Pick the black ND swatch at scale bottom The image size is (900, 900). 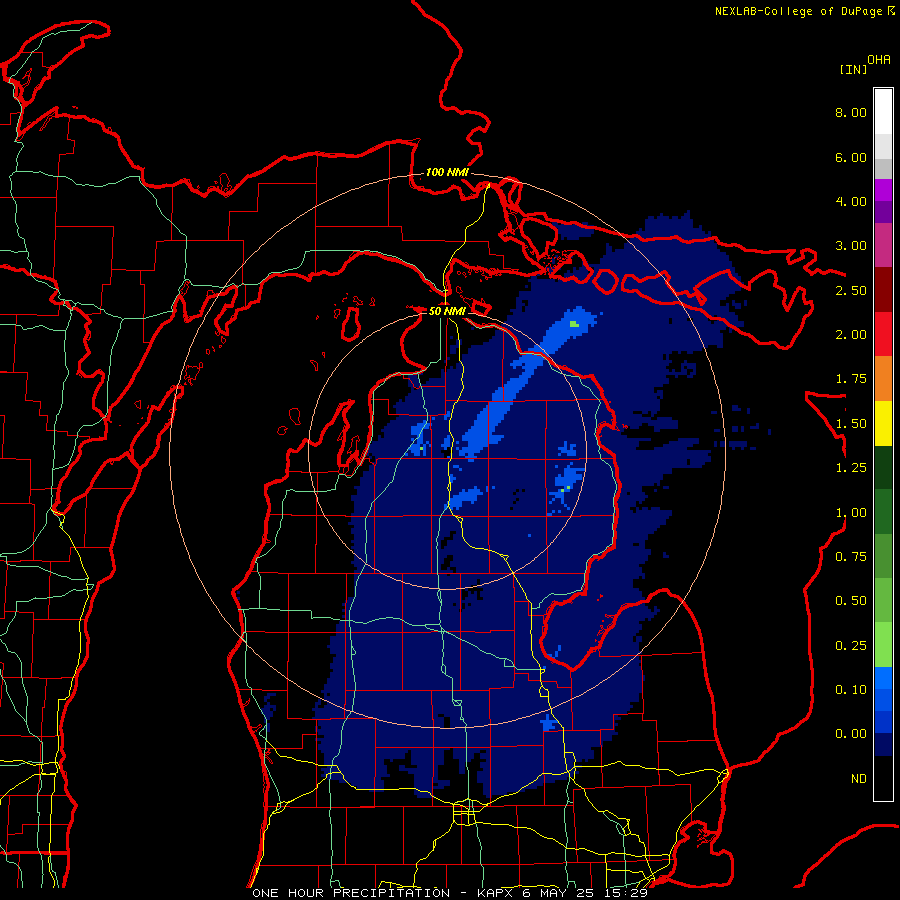[883, 778]
